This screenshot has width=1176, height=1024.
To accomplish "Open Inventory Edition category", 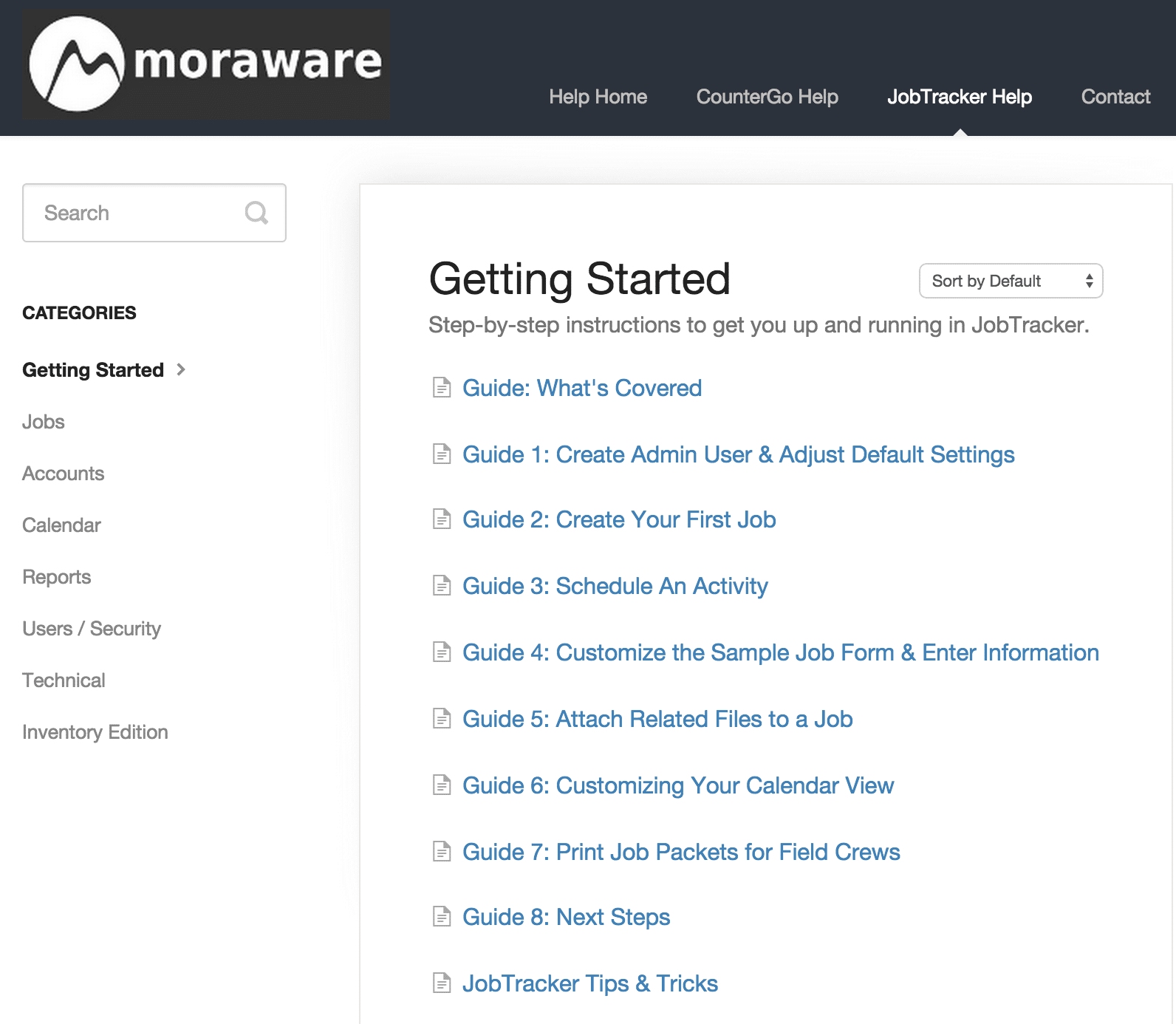I will (x=95, y=732).
